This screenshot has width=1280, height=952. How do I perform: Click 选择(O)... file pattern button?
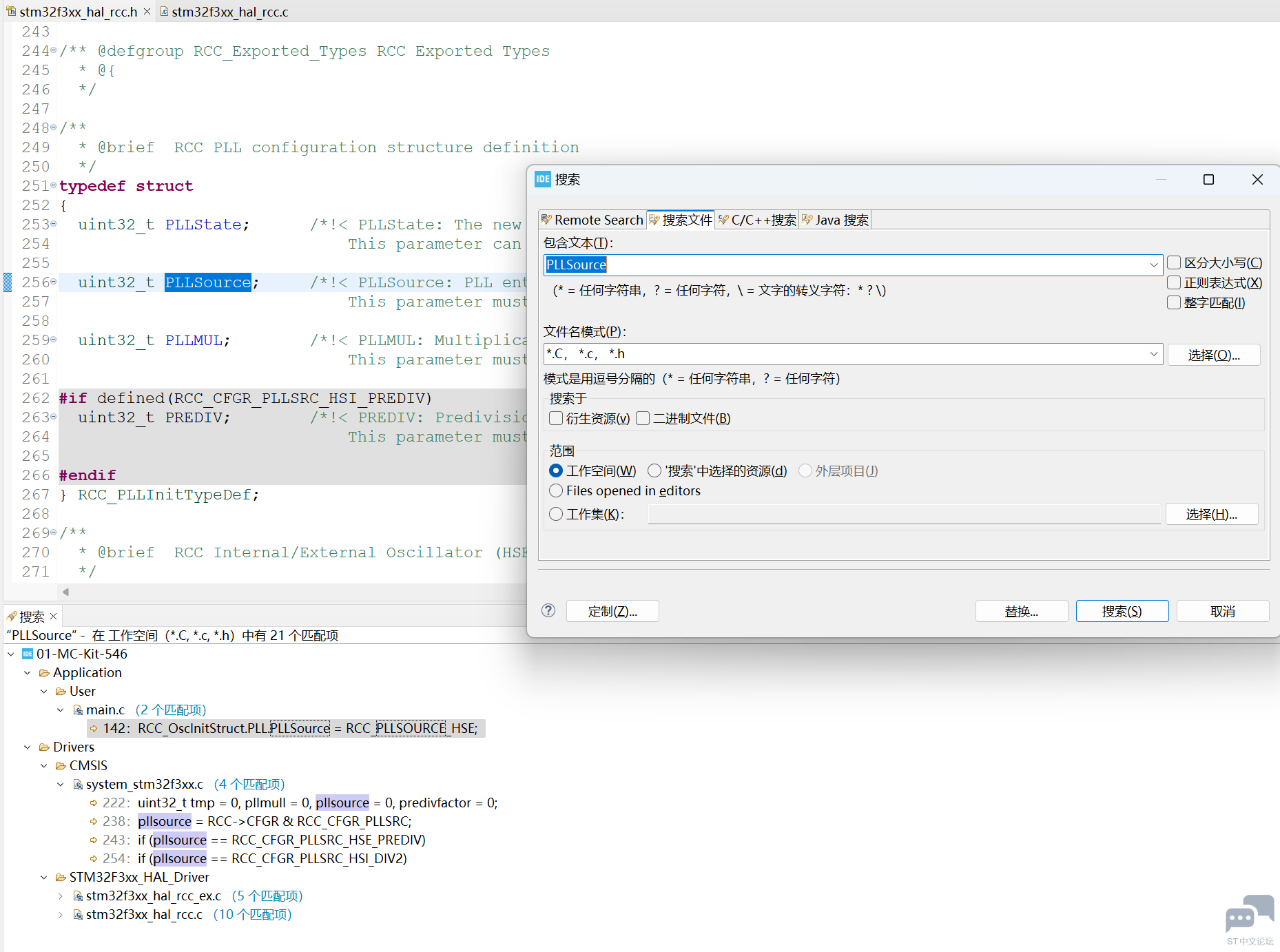tap(1214, 355)
